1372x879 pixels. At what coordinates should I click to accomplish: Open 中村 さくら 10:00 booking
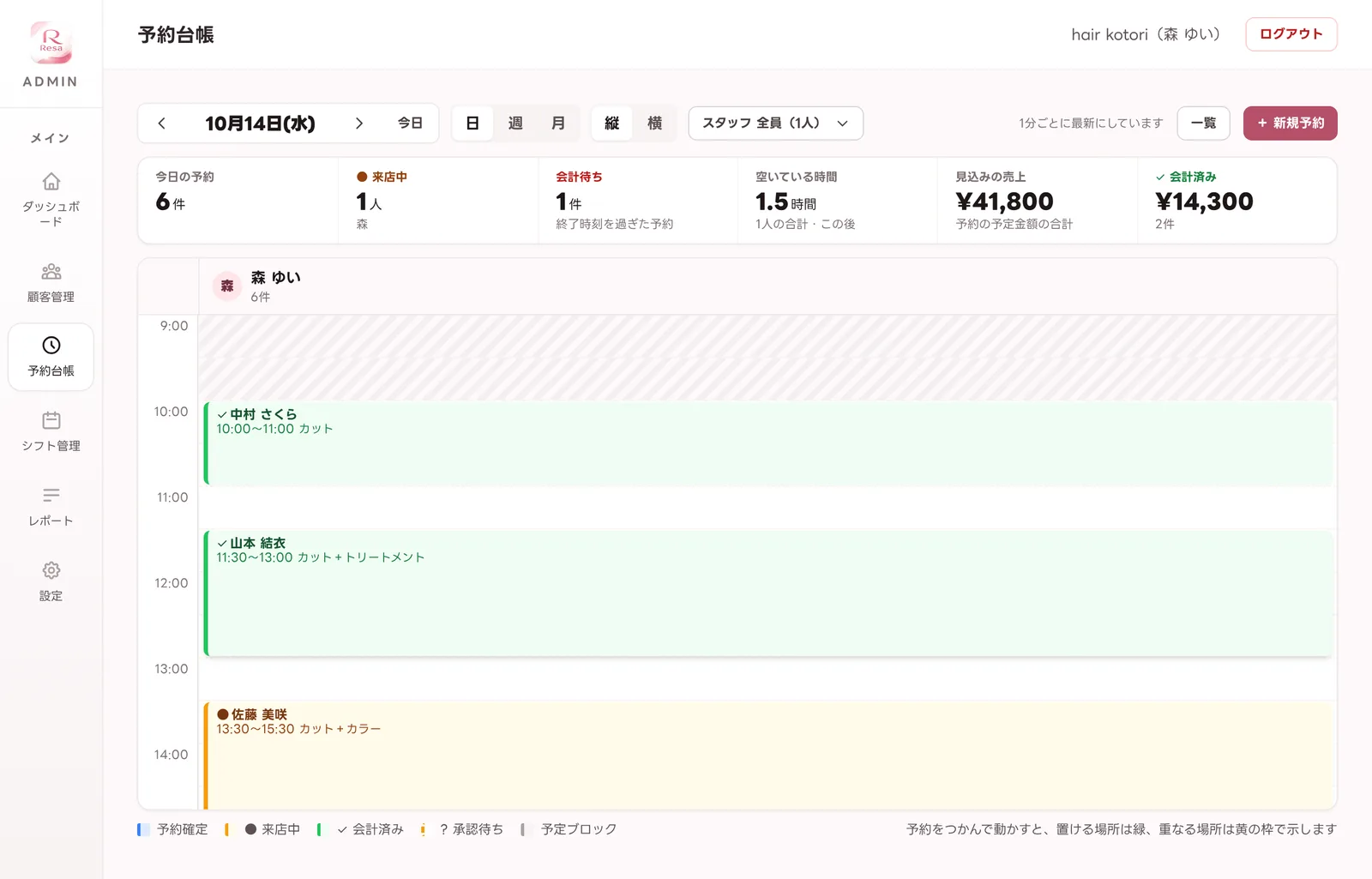[768, 443]
